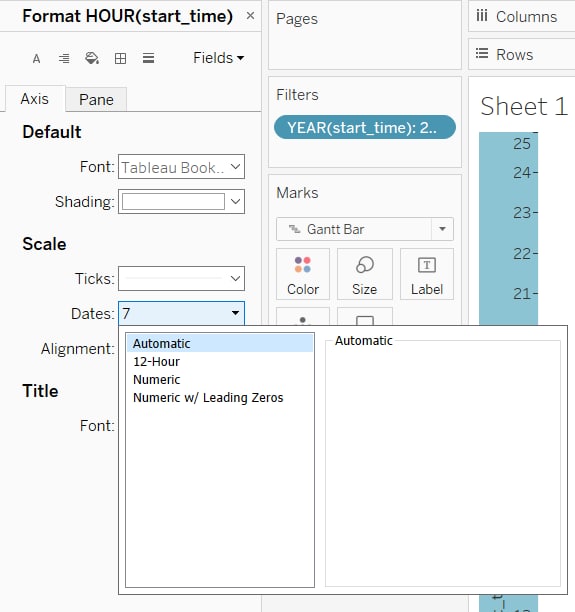Close the Format HOUR(start_time) pane
Viewport: 575px width, 612px height.
click(250, 16)
